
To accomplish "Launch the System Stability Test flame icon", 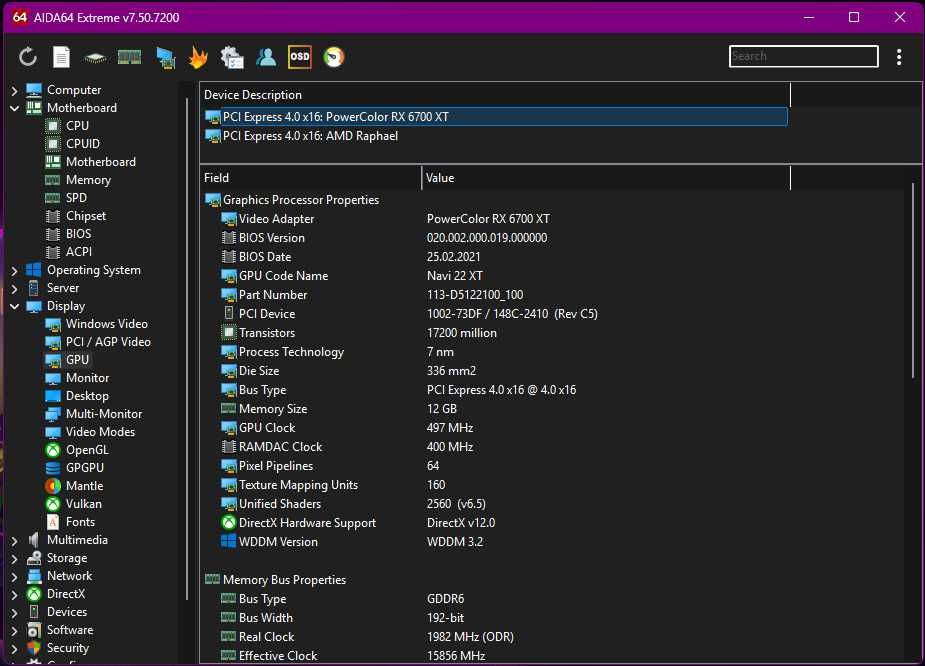I will pyautogui.click(x=198, y=57).
